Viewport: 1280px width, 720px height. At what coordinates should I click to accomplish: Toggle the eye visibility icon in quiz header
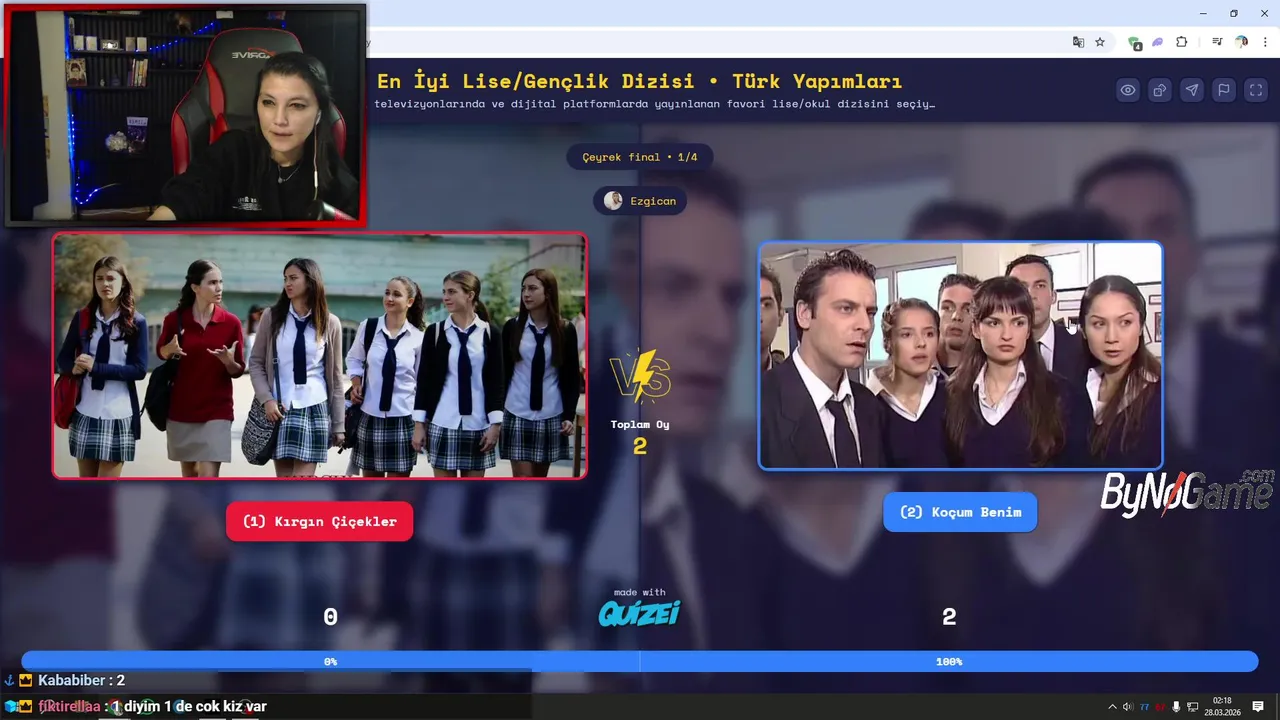[x=1128, y=90]
